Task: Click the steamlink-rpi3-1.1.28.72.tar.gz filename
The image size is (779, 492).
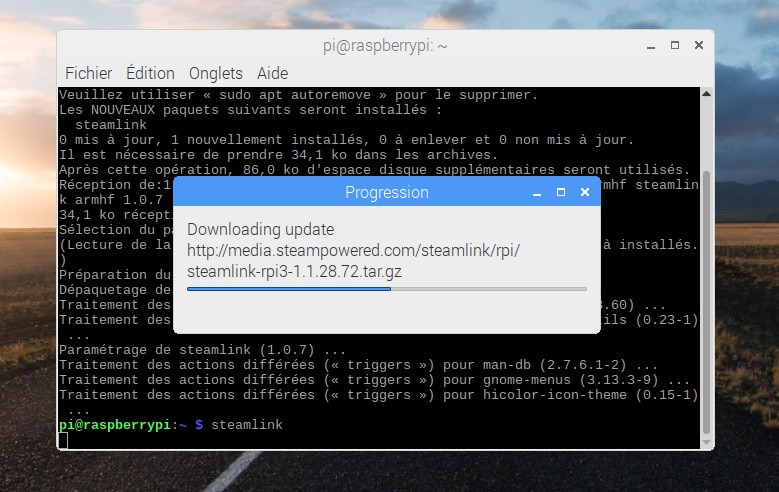Action: pyautogui.click(x=294, y=272)
